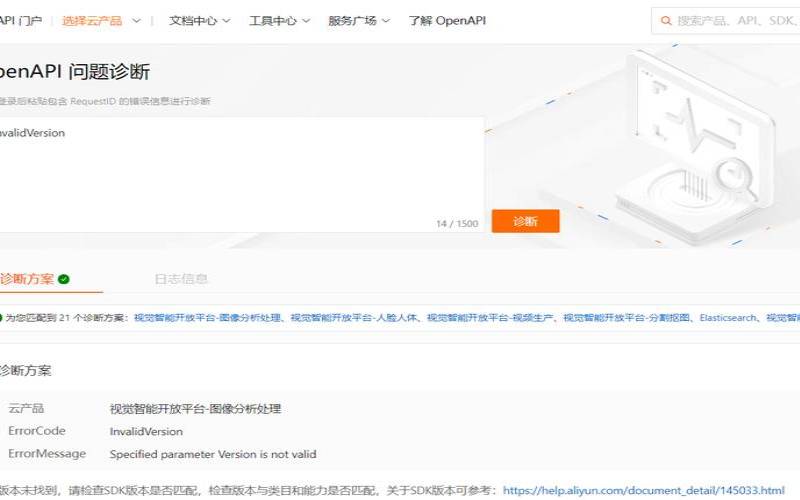
Task: Open 视觉智能开放平台-图像分析处理 diagnosis link
Action: [x=207, y=318]
